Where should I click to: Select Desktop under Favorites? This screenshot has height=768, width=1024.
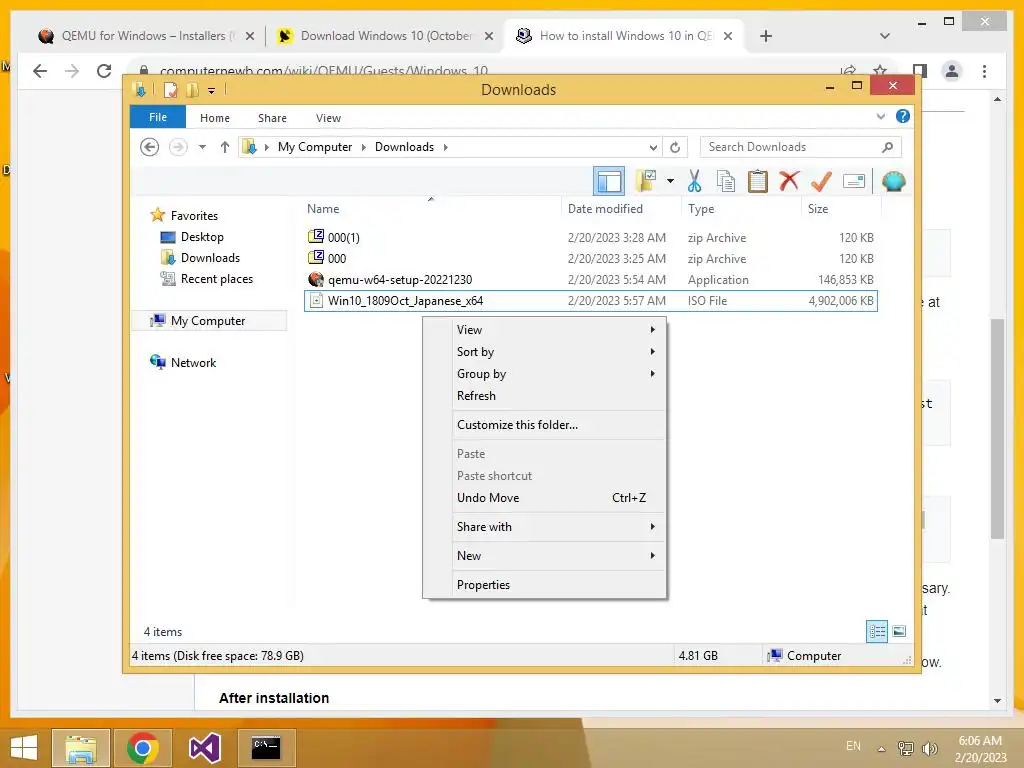[202, 237]
